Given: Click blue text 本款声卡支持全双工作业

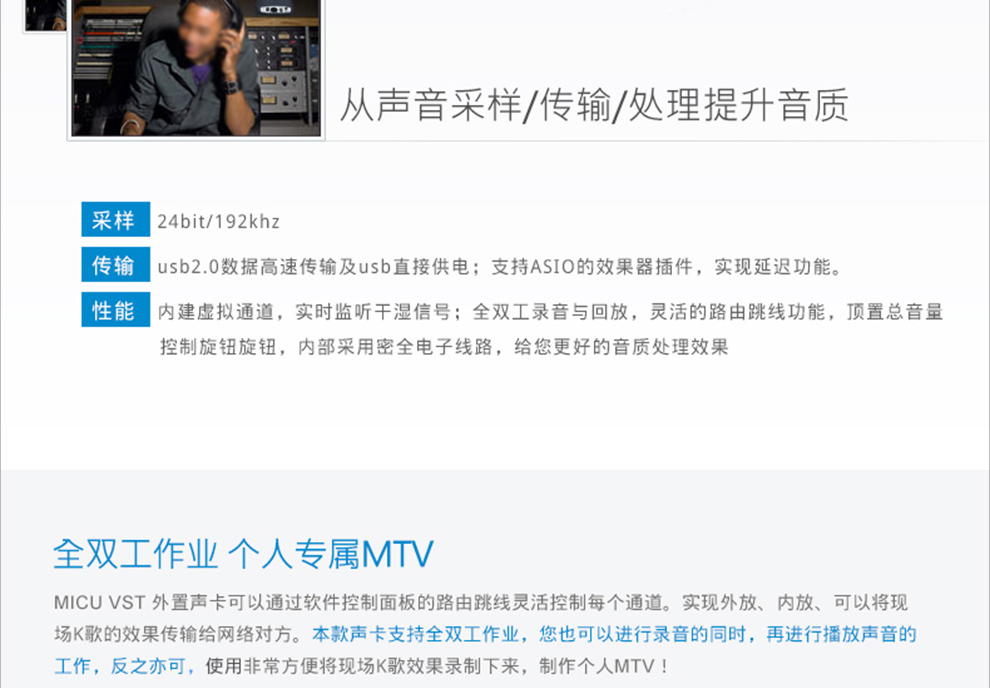Looking at the screenshot, I should click(415, 634).
